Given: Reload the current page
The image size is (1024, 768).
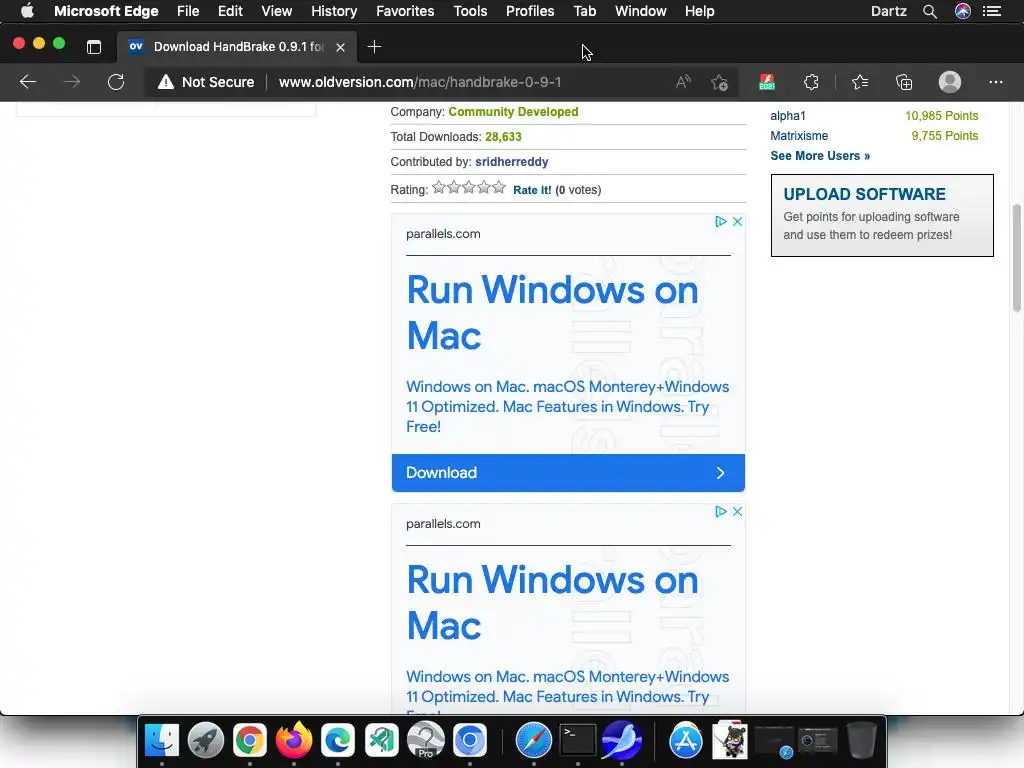Looking at the screenshot, I should 116,82.
